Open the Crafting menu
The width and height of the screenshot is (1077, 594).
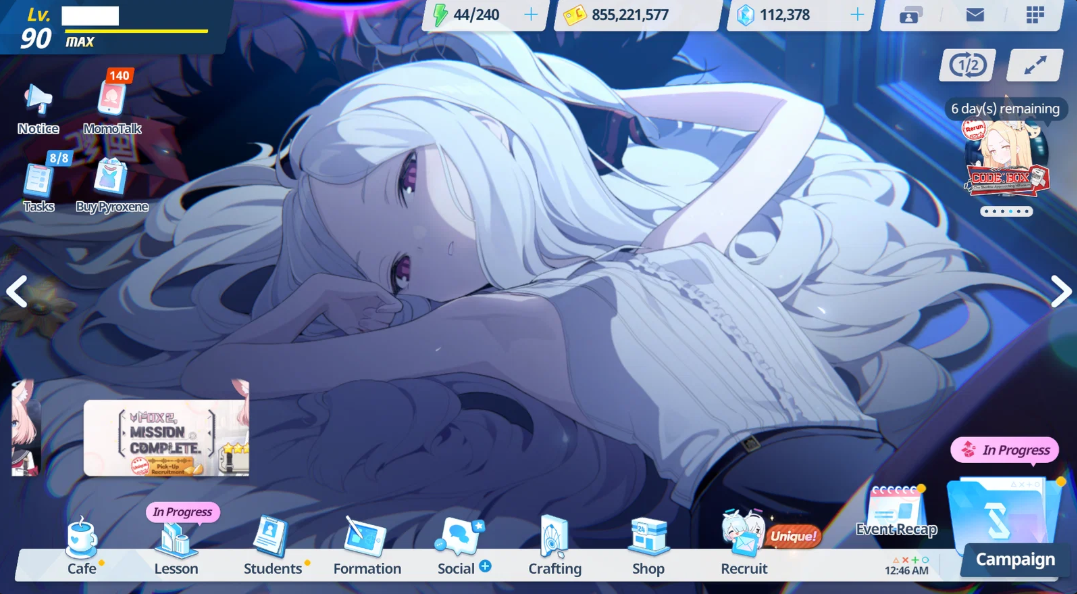[x=554, y=547]
